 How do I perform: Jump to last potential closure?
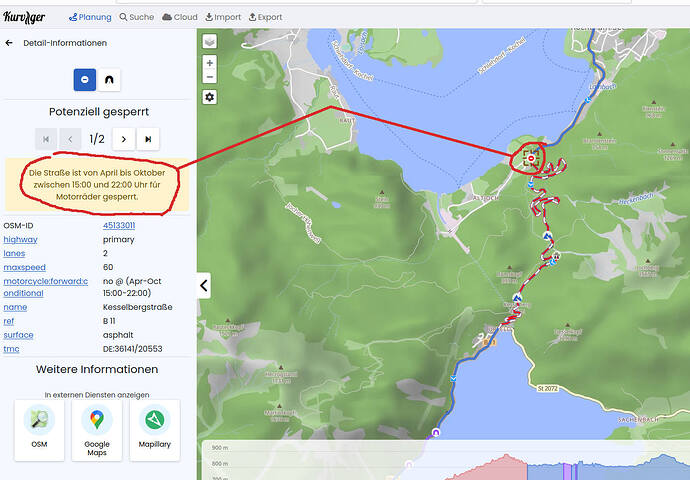[148, 139]
